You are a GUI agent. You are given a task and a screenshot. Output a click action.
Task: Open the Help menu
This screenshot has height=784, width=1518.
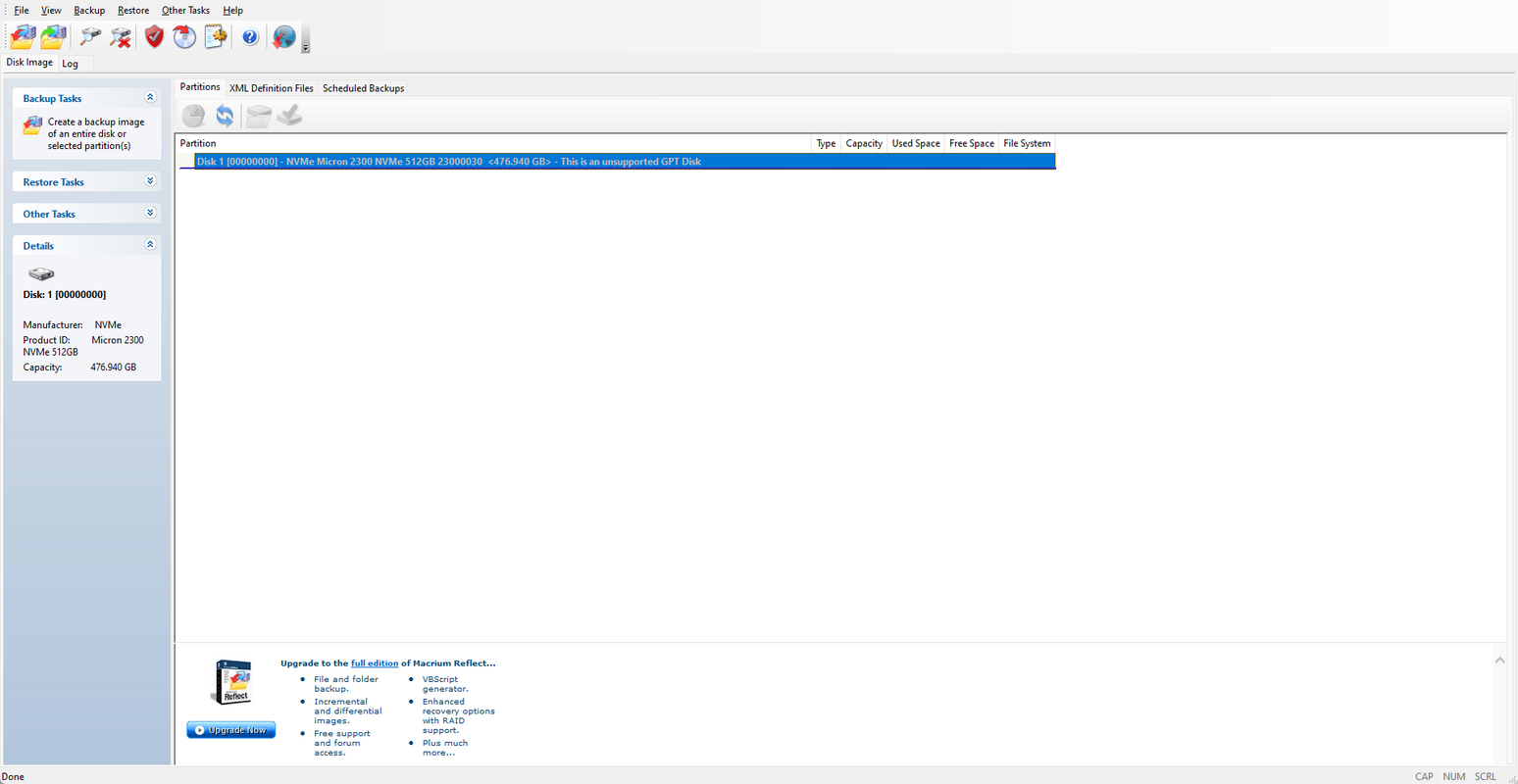coord(233,11)
